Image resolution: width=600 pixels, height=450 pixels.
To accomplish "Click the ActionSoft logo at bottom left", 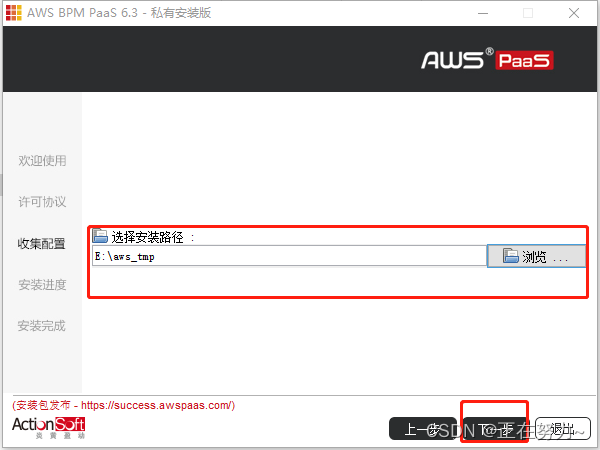I will (49, 427).
